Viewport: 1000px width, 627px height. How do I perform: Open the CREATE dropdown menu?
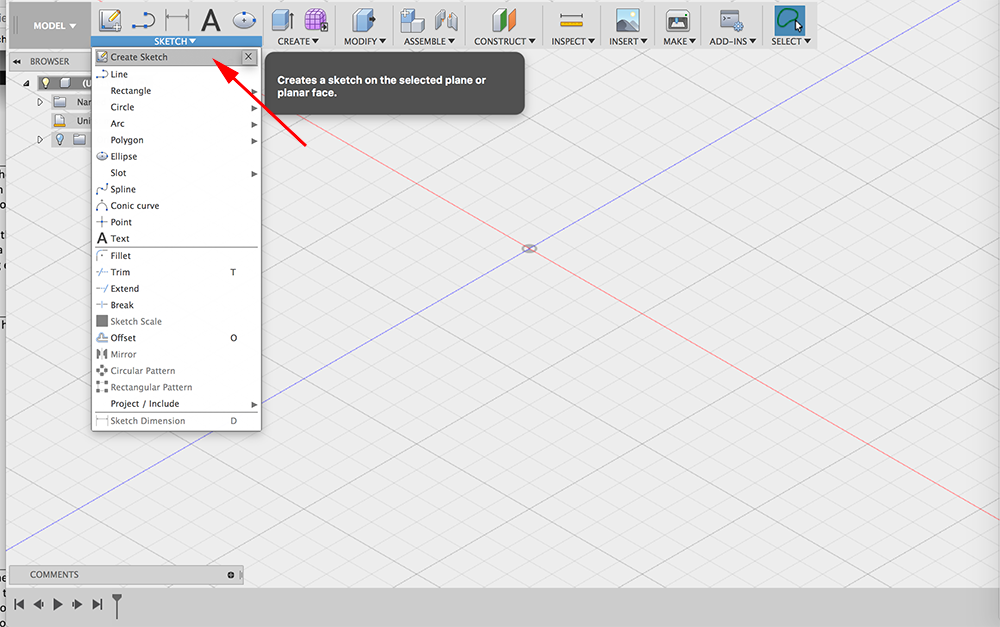coord(298,41)
